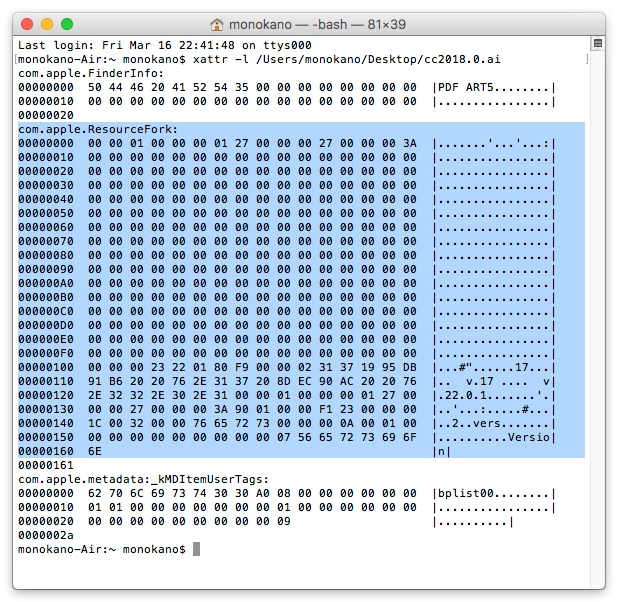Click the red close window button

point(27,24)
